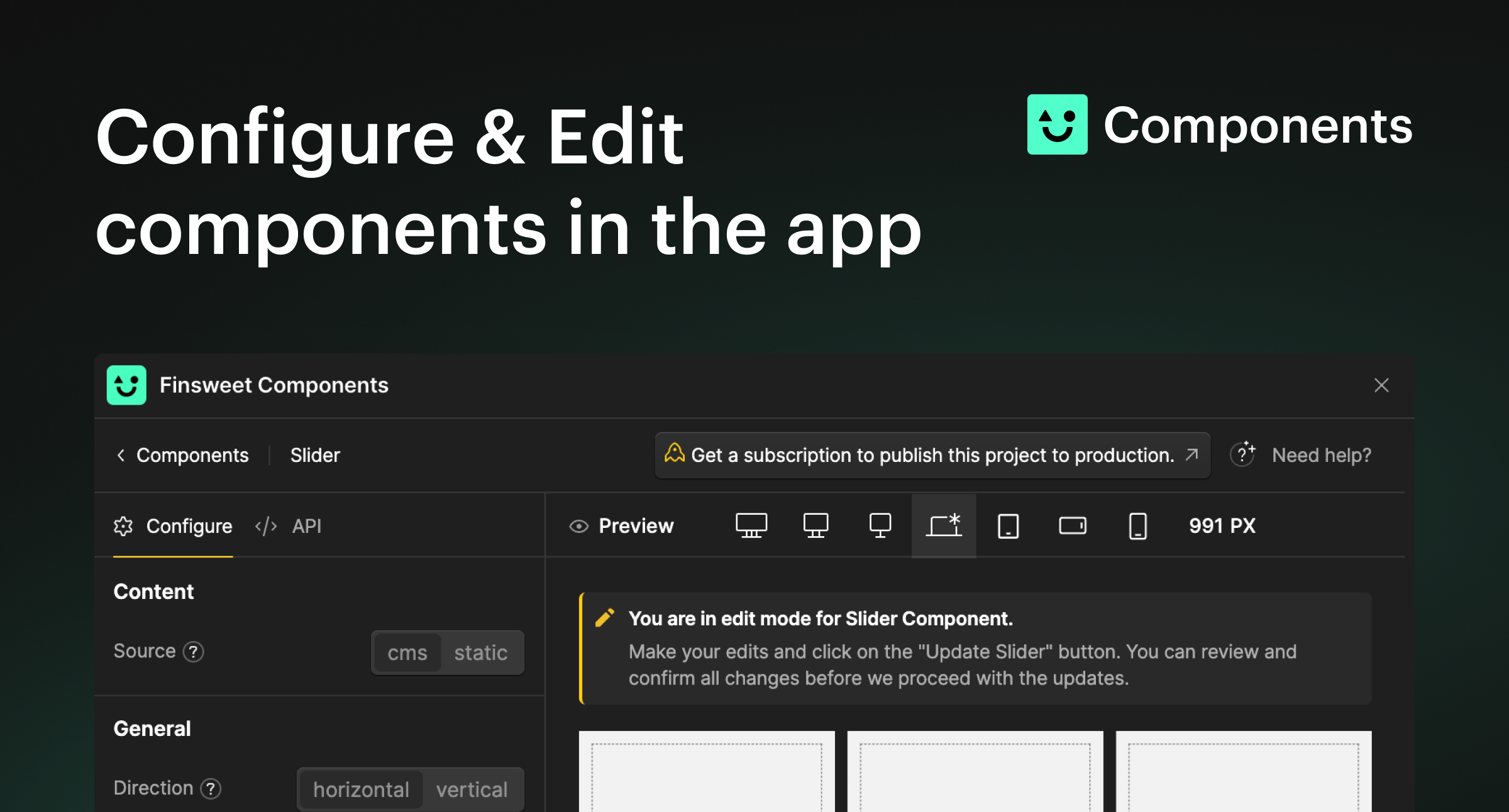This screenshot has height=812, width=1509.
Task: Open Need help link
Action: pos(1321,455)
